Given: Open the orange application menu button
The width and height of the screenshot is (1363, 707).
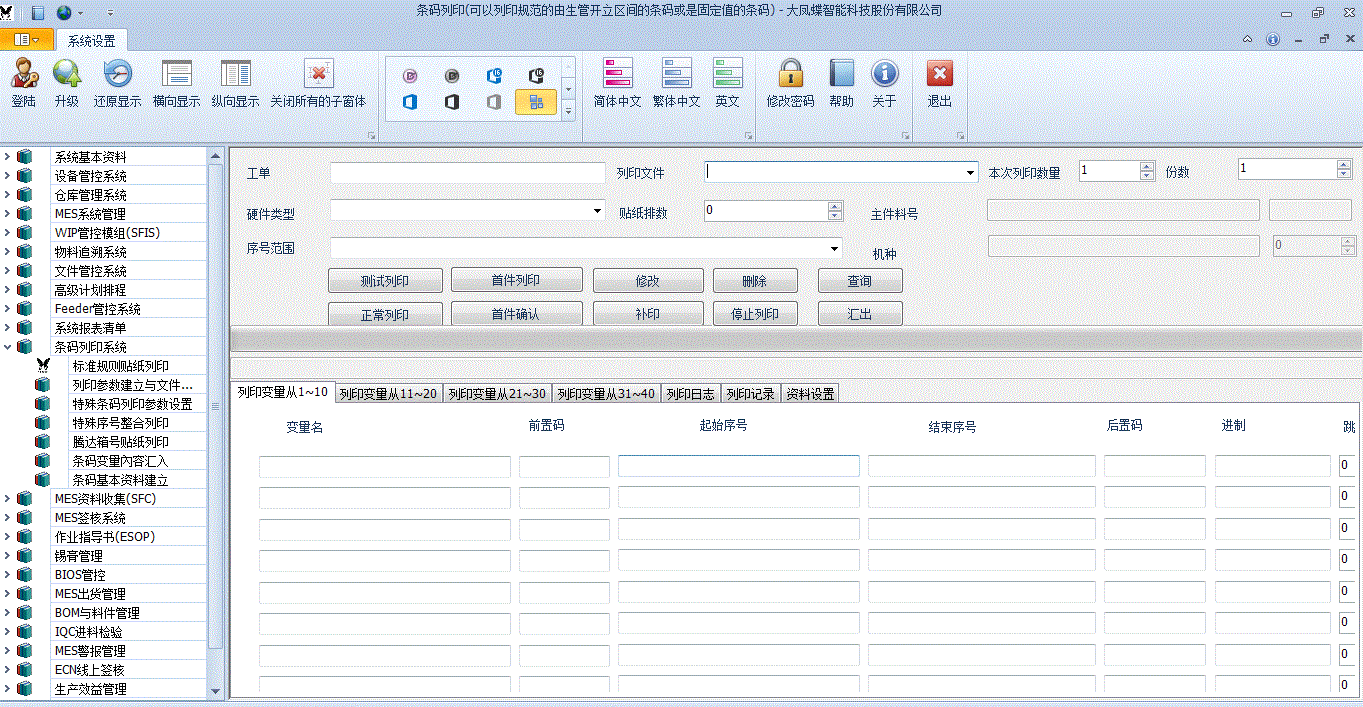Looking at the screenshot, I should click(27, 40).
